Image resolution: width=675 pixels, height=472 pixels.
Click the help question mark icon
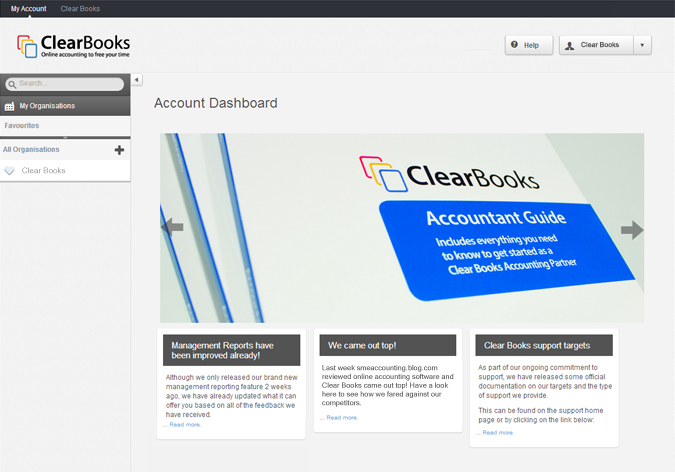click(514, 44)
